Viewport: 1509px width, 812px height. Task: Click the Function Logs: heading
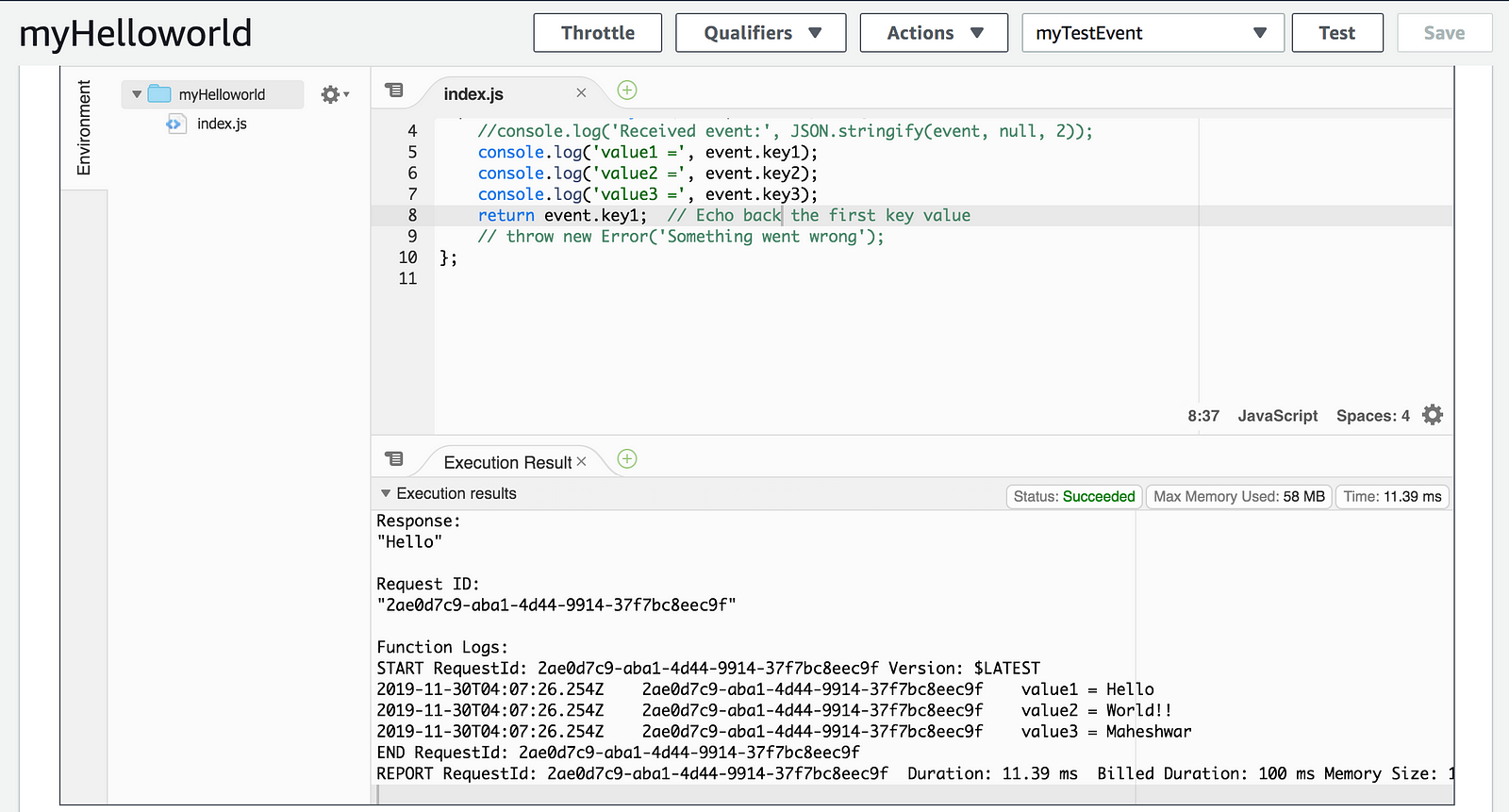tap(442, 647)
